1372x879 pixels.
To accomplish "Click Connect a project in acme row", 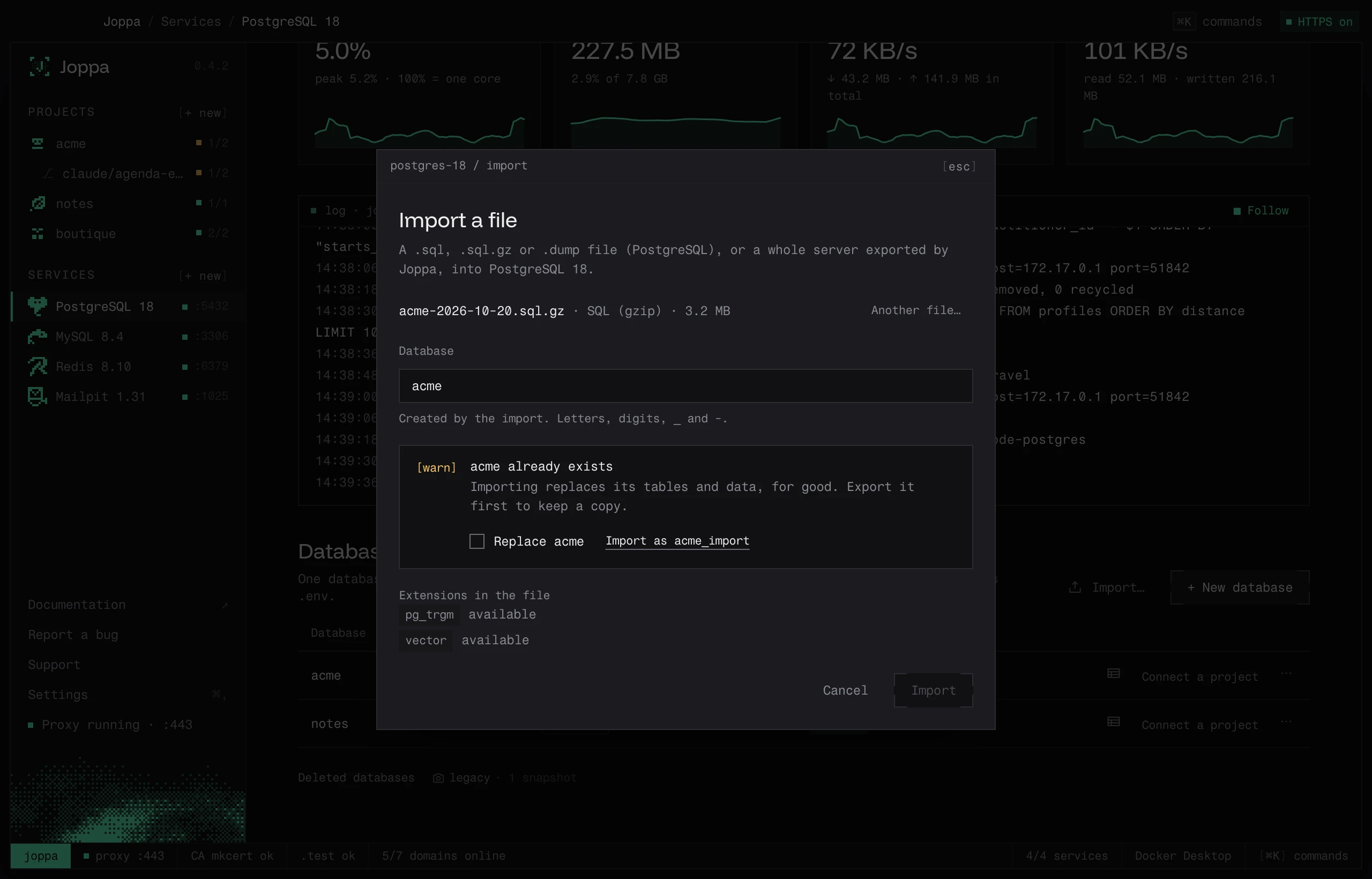I will click(x=1199, y=677).
